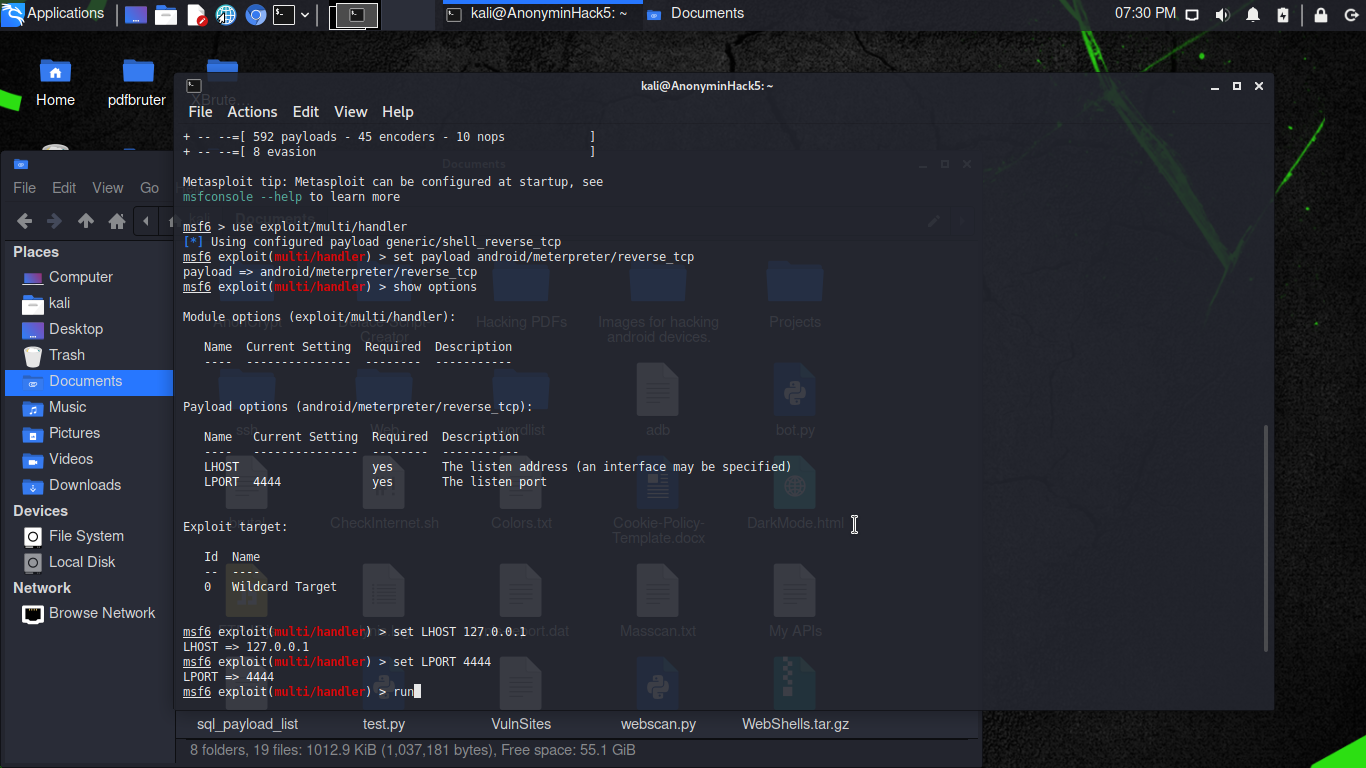Go forward in the file manager
Image resolution: width=1366 pixels, height=768 pixels.
(x=55, y=221)
